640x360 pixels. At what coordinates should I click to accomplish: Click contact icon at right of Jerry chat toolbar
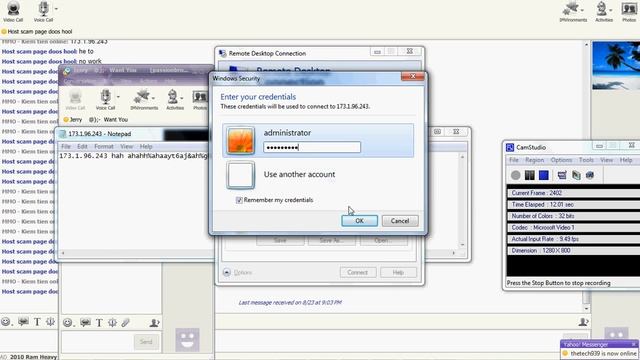pos(154,323)
